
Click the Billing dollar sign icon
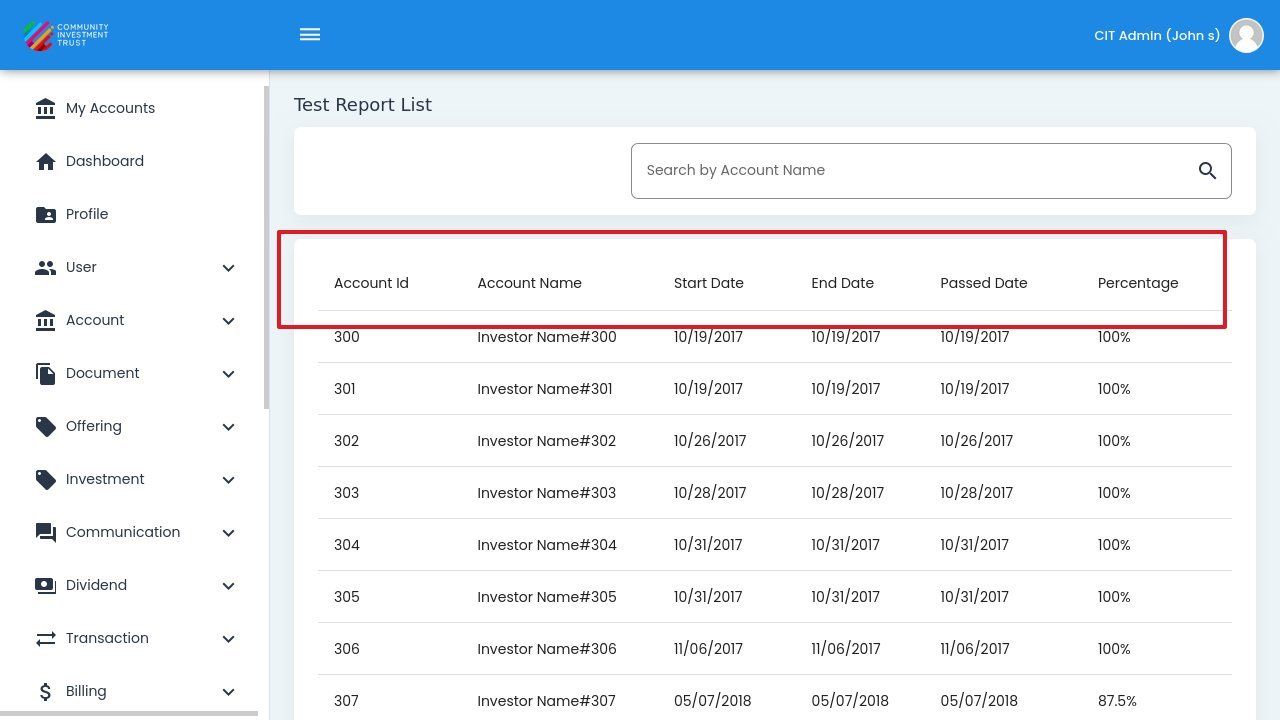pyautogui.click(x=46, y=692)
